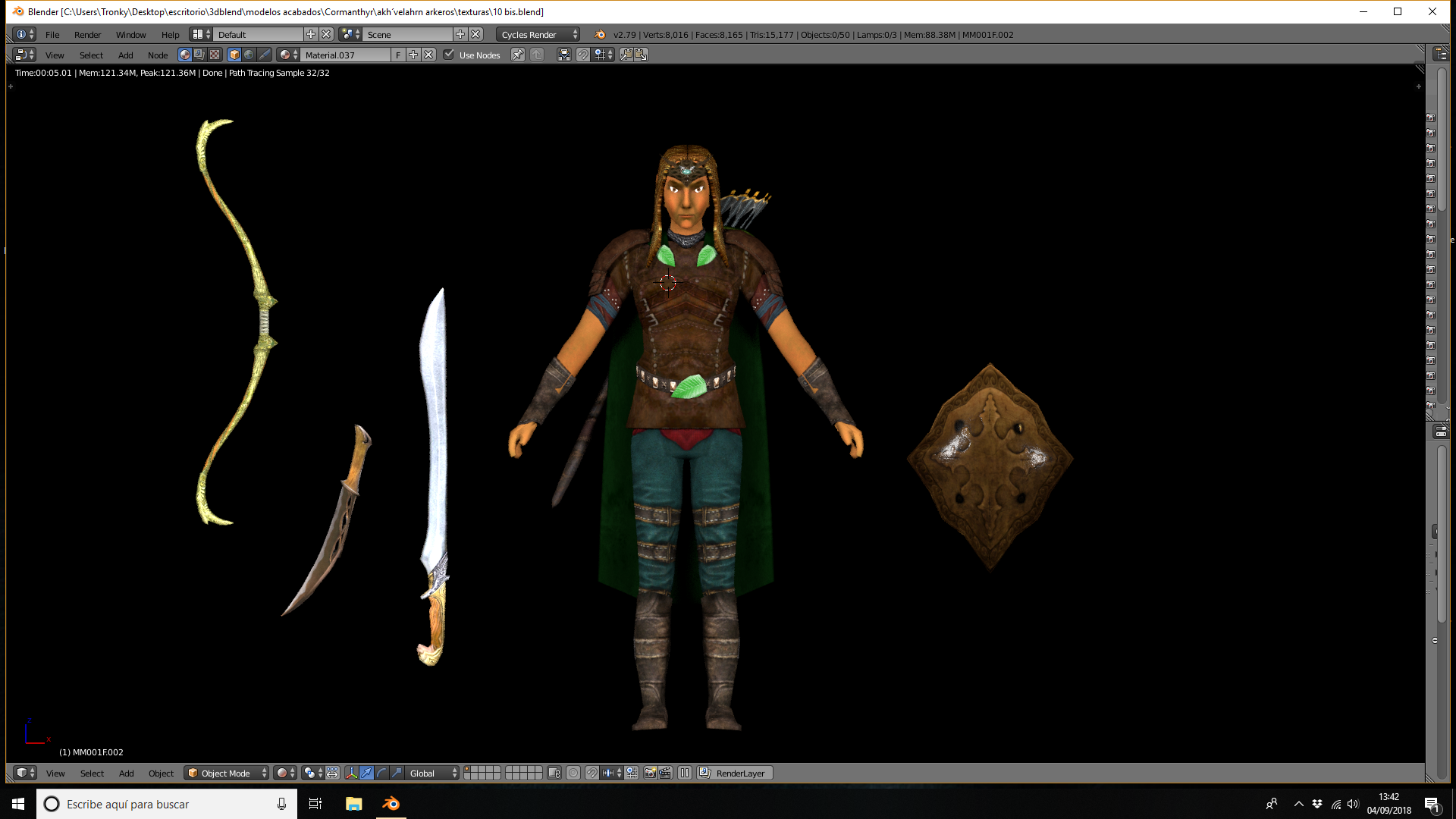1456x819 pixels.
Task: Toggle the 3D manipulator axes button
Action: point(351,773)
